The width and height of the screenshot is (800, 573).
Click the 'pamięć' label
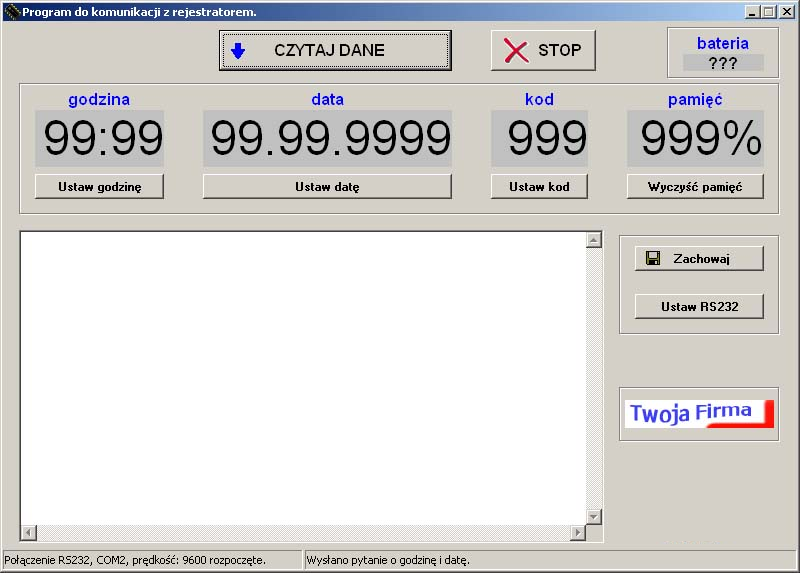pyautogui.click(x=695, y=99)
